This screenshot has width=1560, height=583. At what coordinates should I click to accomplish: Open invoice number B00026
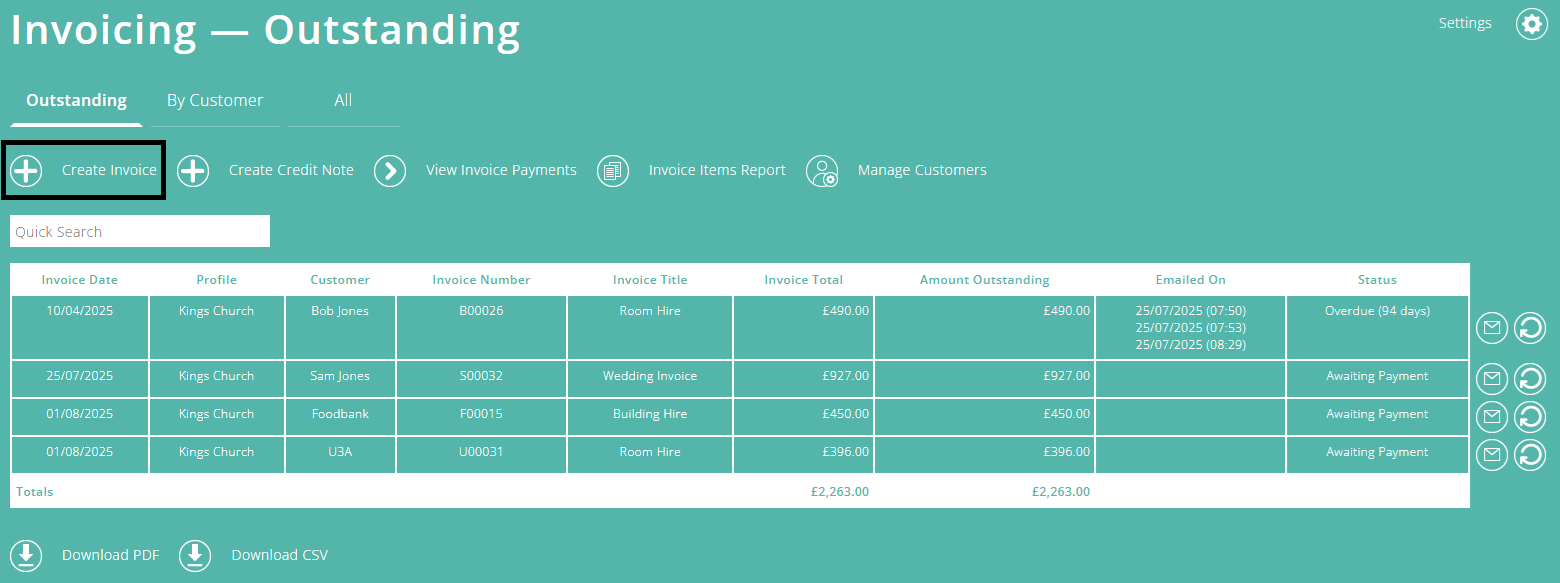481,311
